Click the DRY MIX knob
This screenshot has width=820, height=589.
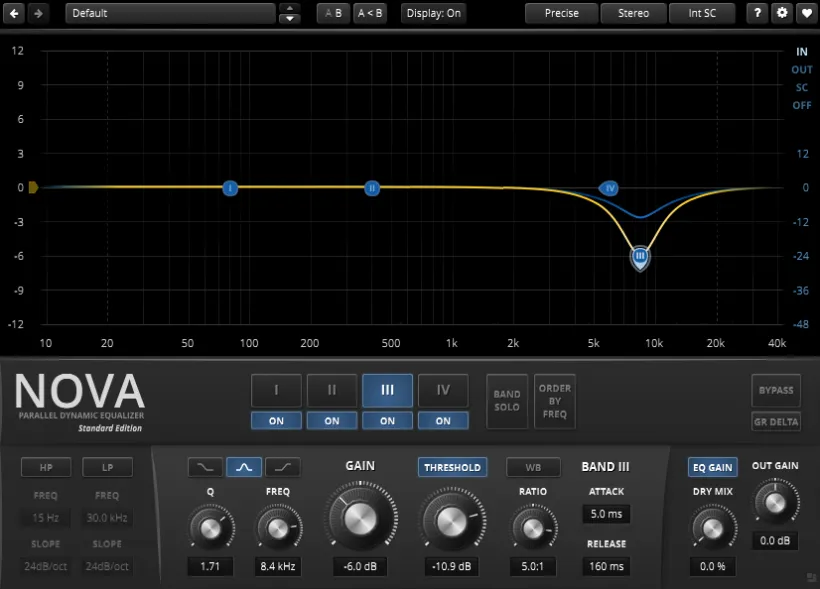[x=712, y=528]
